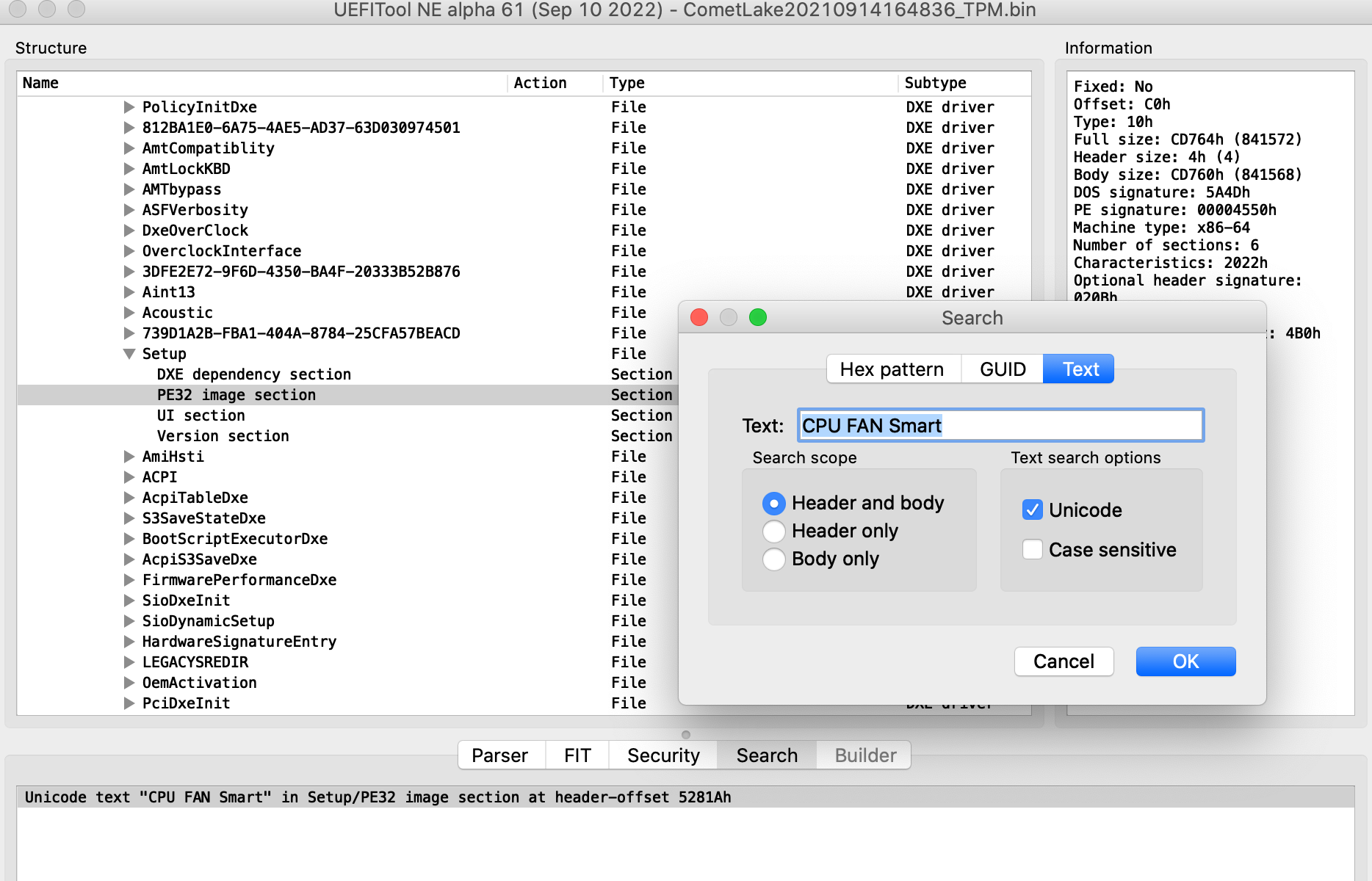Click the splitter handle above bottom tabs
The width and height of the screenshot is (1372, 881).
[x=686, y=735]
